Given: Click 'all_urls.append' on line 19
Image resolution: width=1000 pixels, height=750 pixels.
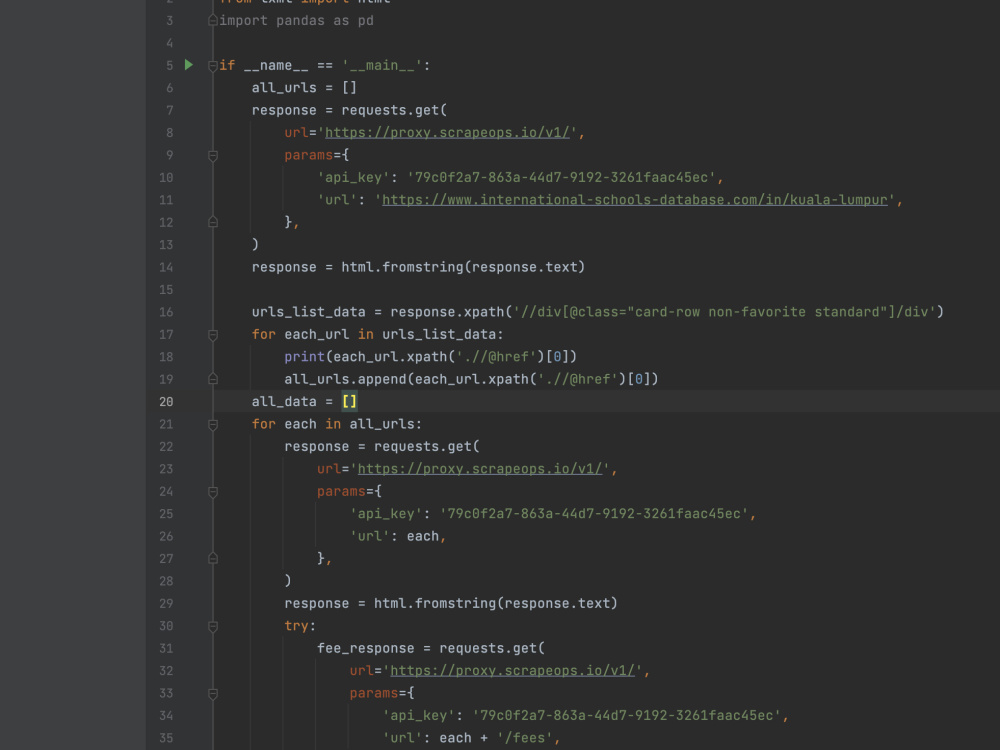Looking at the screenshot, I should [x=346, y=379].
